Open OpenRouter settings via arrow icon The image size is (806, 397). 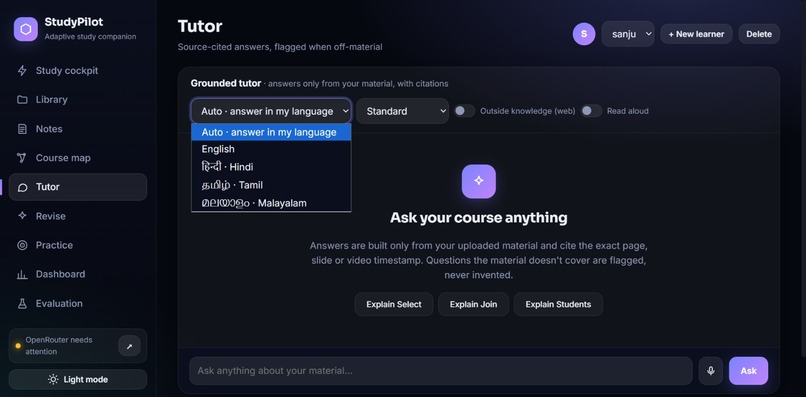[129, 346]
